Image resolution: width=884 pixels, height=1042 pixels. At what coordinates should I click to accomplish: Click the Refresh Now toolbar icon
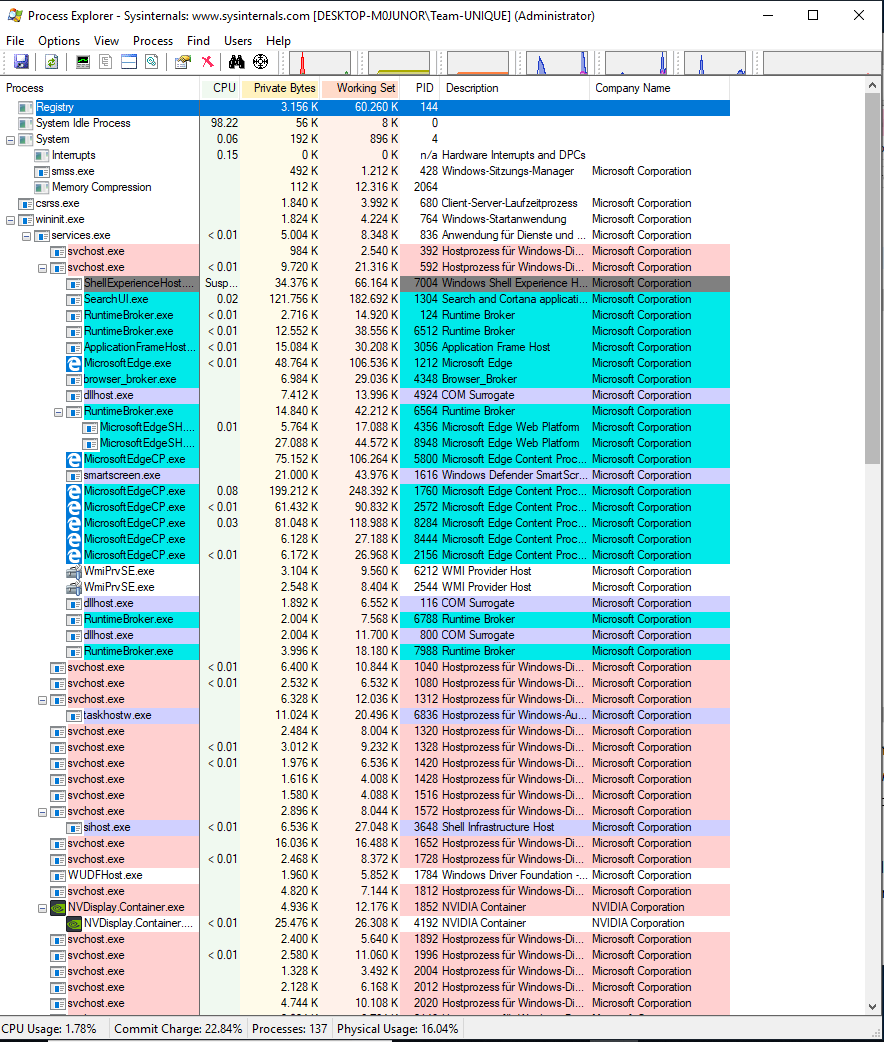tap(51, 62)
